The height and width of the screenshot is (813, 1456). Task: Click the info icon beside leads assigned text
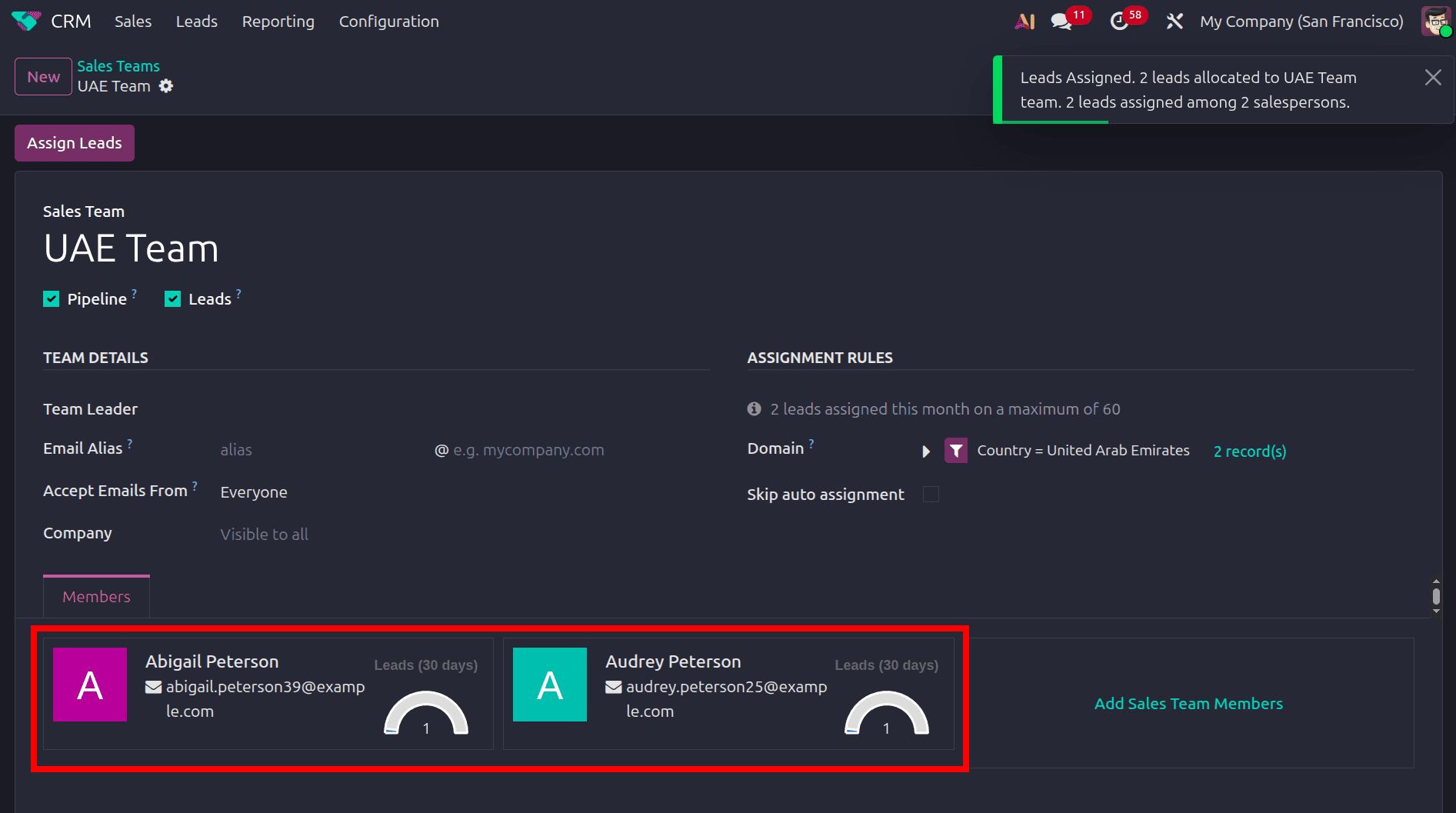pyautogui.click(x=755, y=409)
